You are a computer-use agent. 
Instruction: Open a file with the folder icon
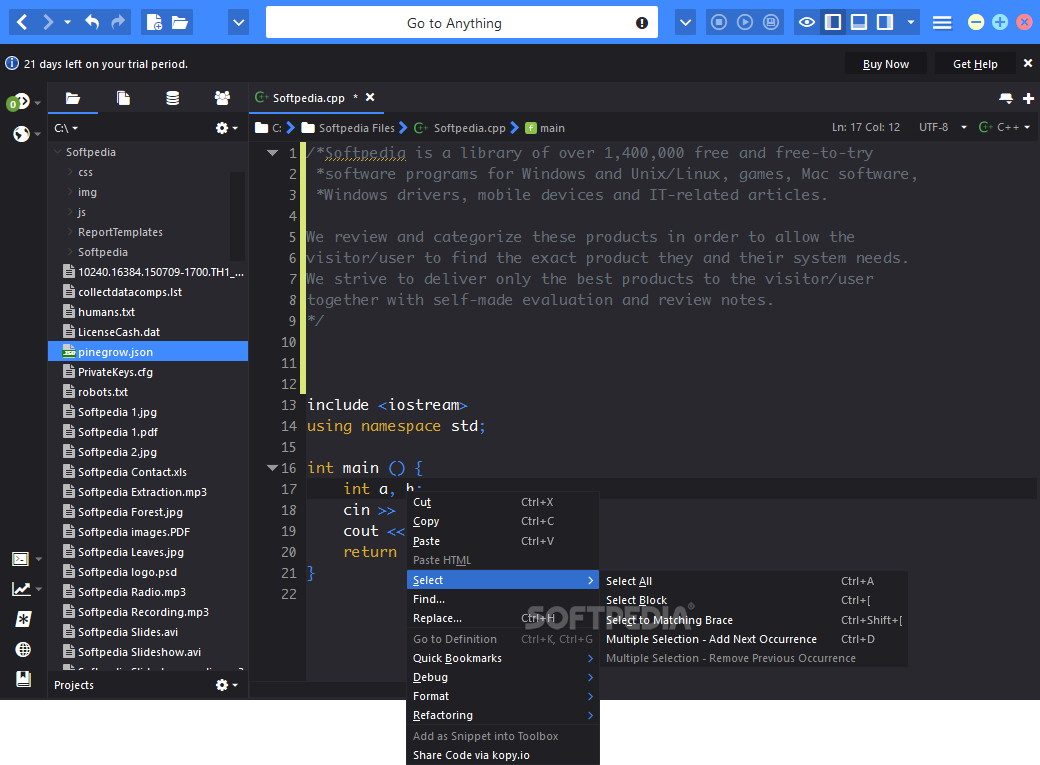(x=180, y=23)
